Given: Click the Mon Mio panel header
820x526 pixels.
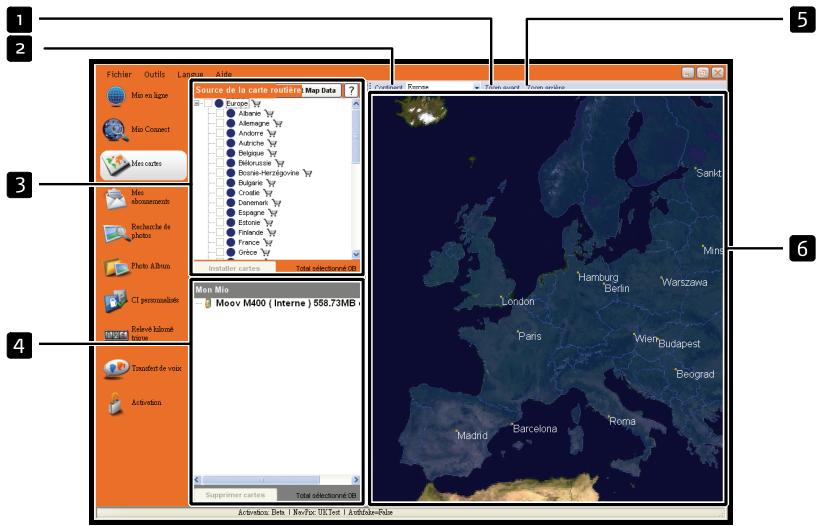Looking at the screenshot, I should tap(277, 290).
